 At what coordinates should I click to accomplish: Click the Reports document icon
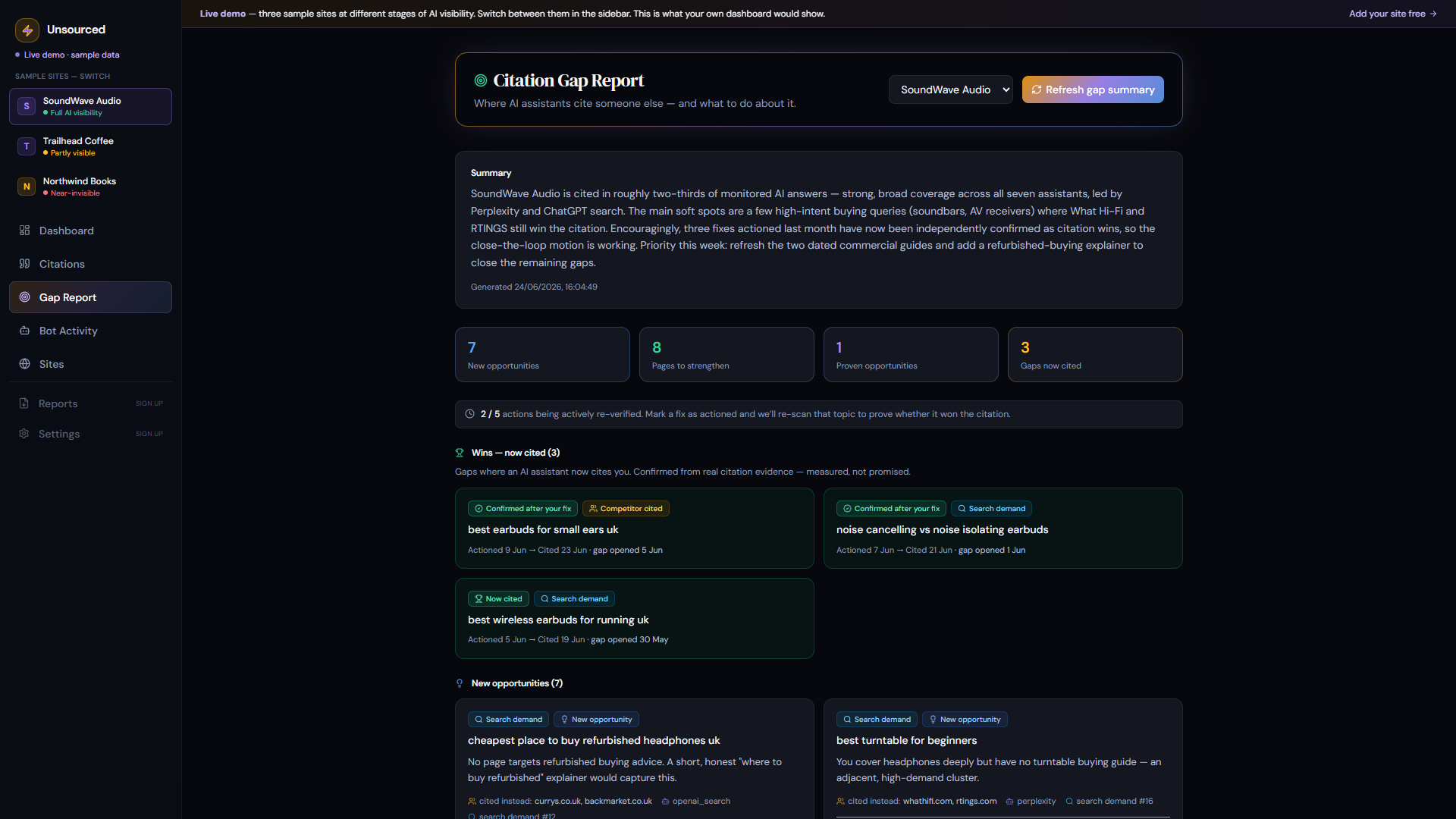pyautogui.click(x=24, y=403)
